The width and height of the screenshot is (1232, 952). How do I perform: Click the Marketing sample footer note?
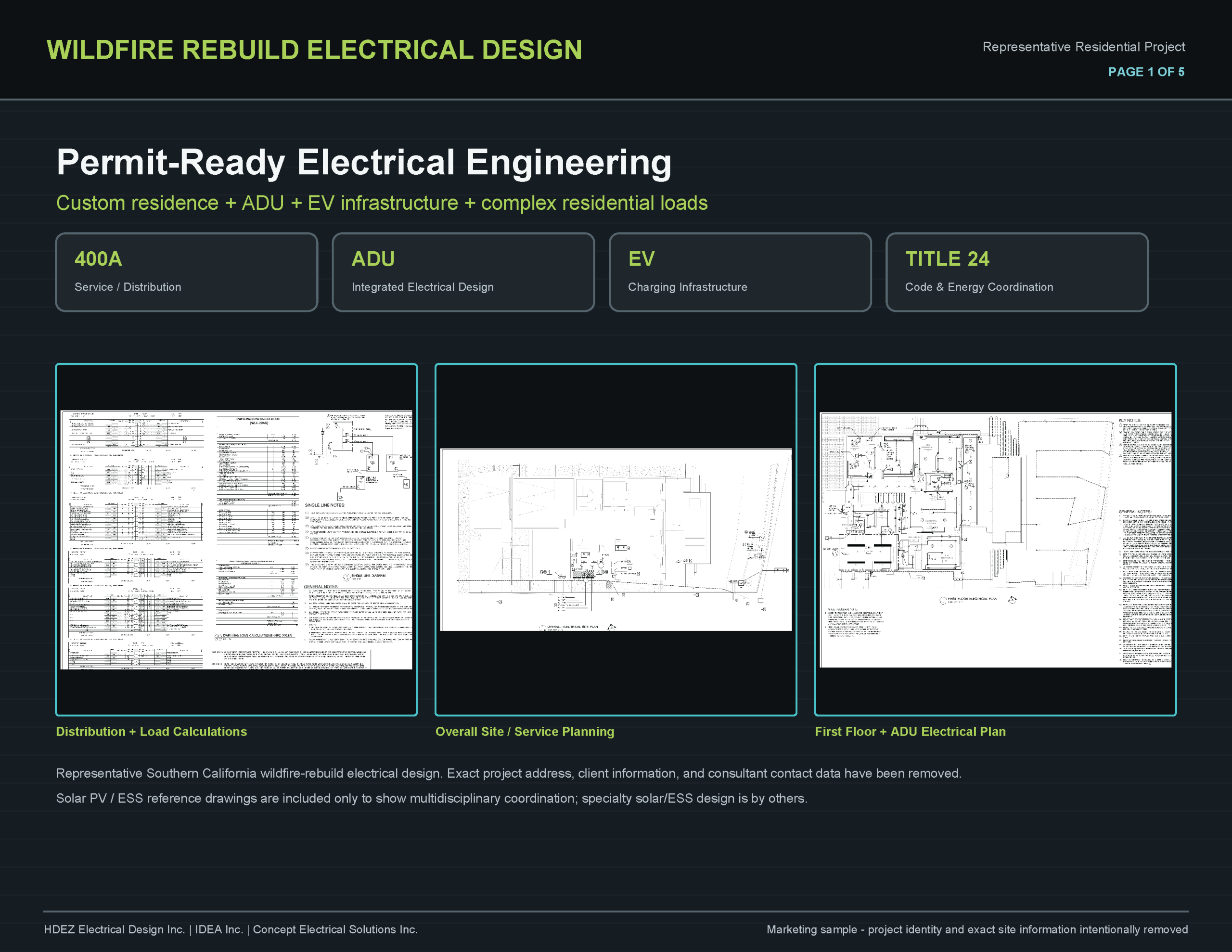[x=977, y=929]
